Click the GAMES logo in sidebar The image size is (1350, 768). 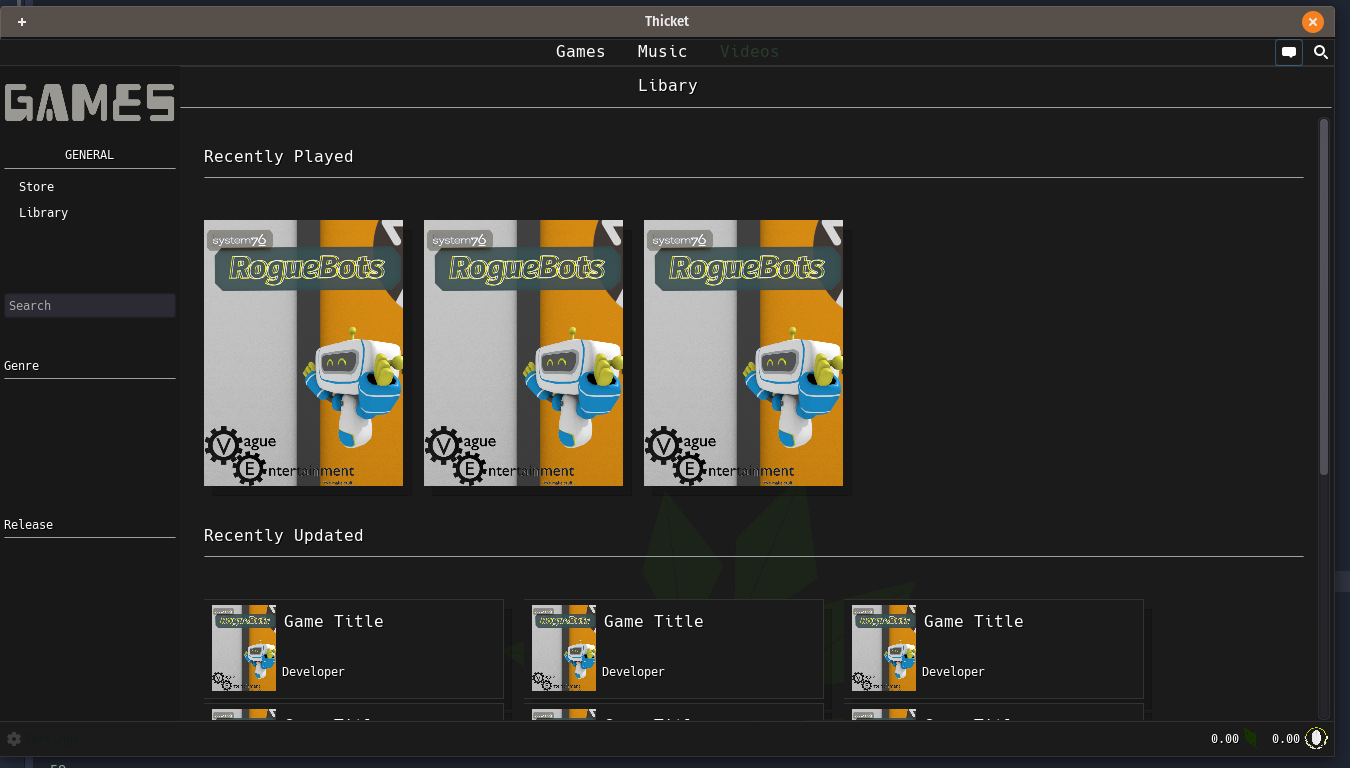(89, 103)
